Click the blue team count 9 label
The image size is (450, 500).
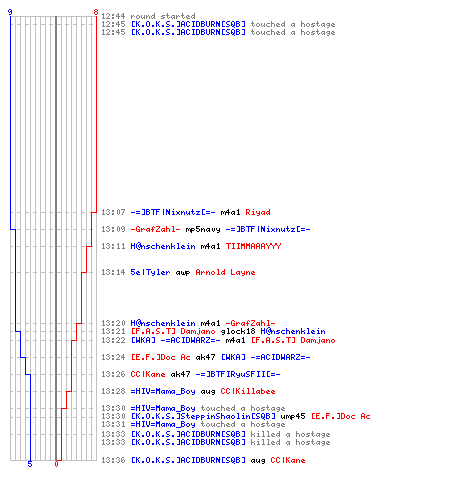point(10,12)
